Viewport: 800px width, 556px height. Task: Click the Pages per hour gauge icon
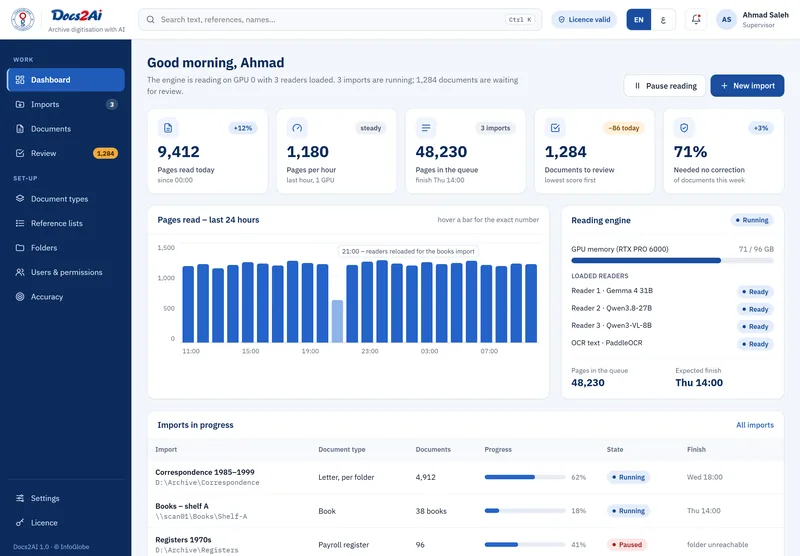(x=297, y=128)
